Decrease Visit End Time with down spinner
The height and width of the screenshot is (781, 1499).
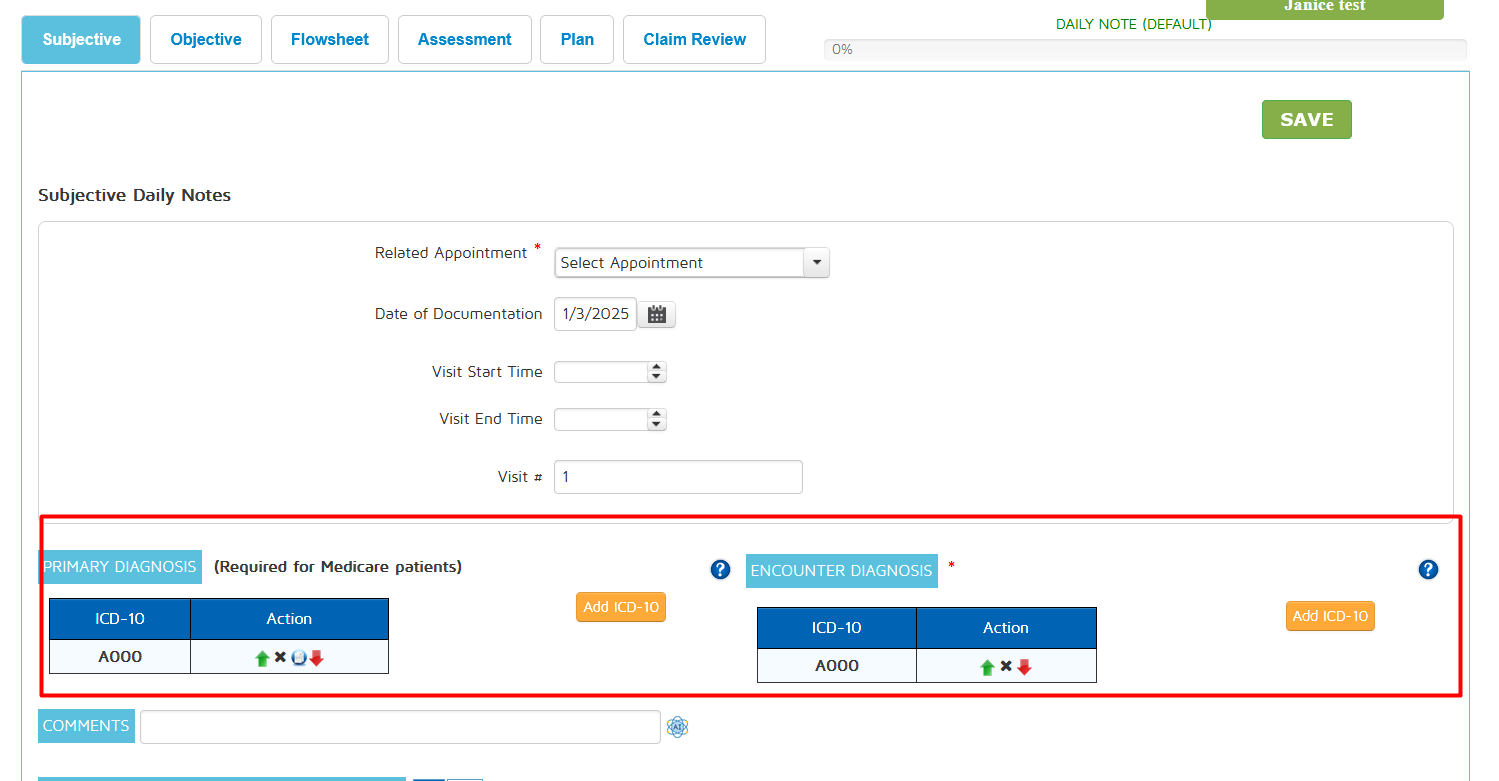(x=656, y=424)
